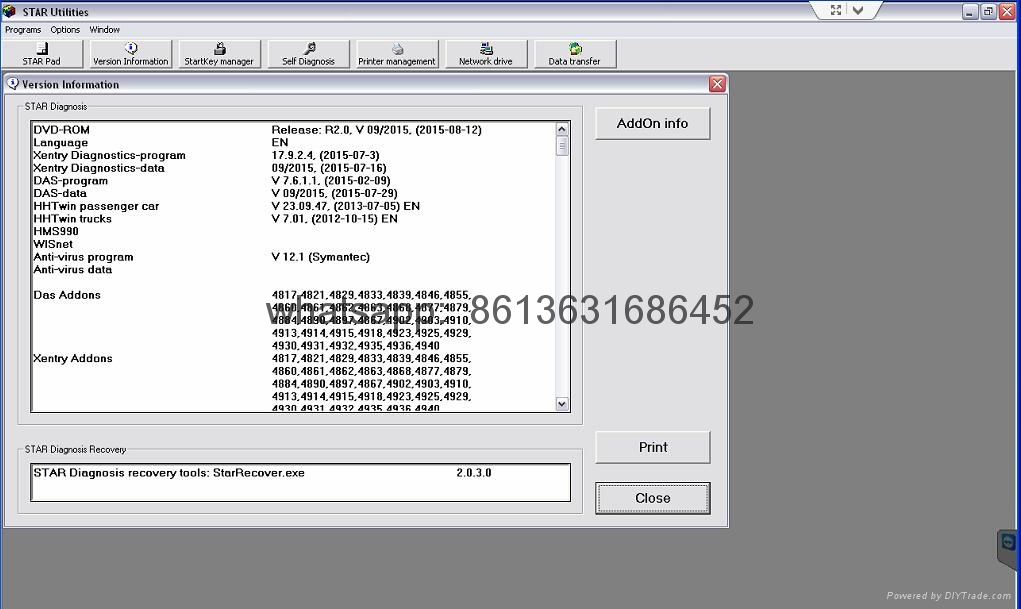Screen dimensions: 1021x609
Task: Click scrollbar down arrow in version list
Action: click(x=562, y=404)
